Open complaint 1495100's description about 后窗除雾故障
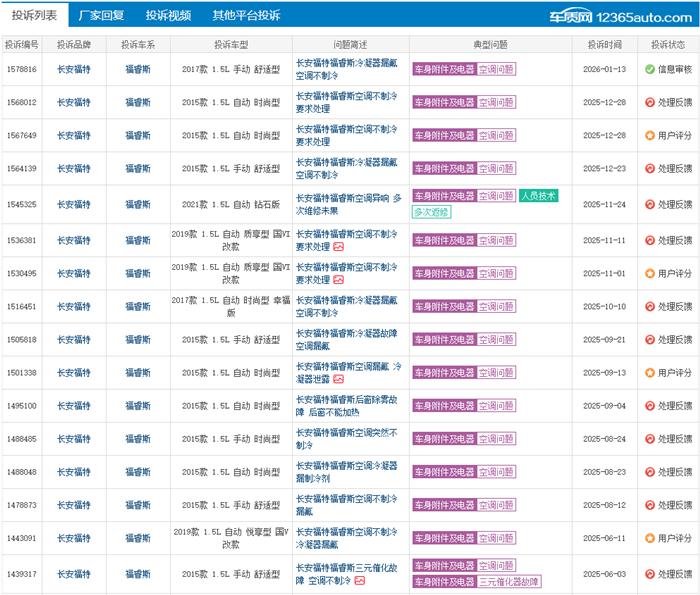Image resolution: width=700 pixels, height=595 pixels. coord(346,406)
